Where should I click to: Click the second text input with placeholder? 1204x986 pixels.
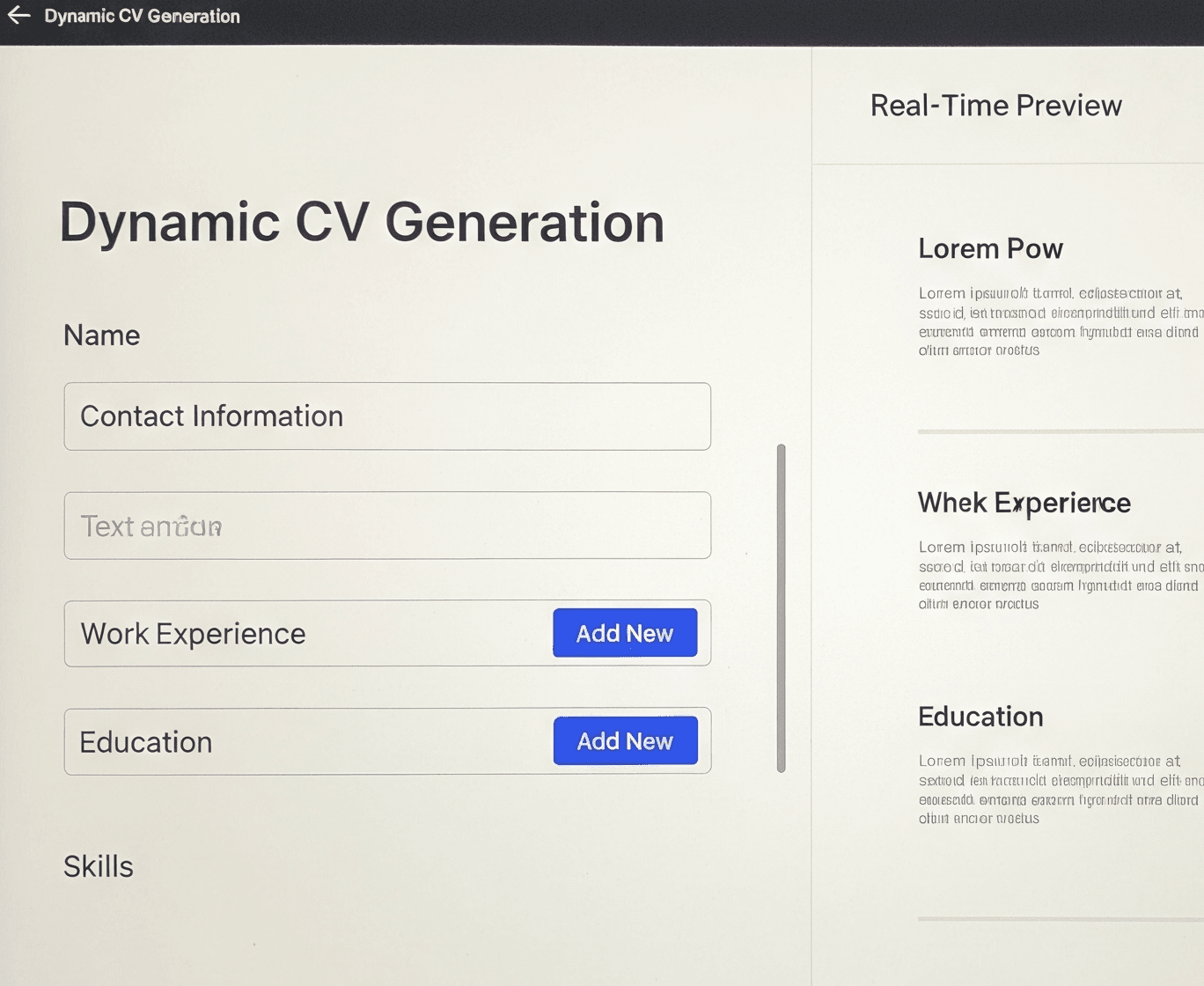click(x=387, y=526)
